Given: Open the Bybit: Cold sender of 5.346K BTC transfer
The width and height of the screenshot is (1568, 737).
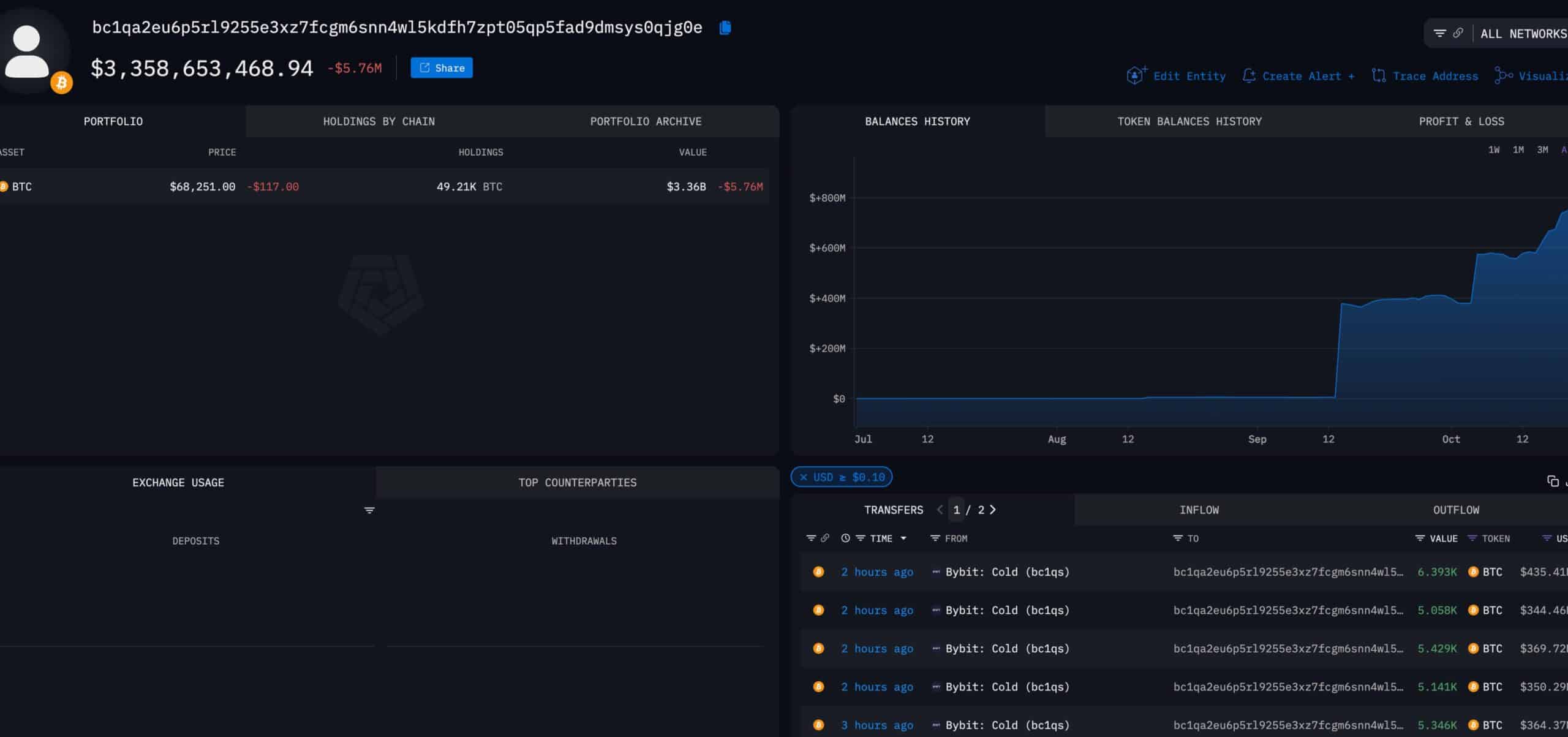Looking at the screenshot, I should tap(1007, 725).
